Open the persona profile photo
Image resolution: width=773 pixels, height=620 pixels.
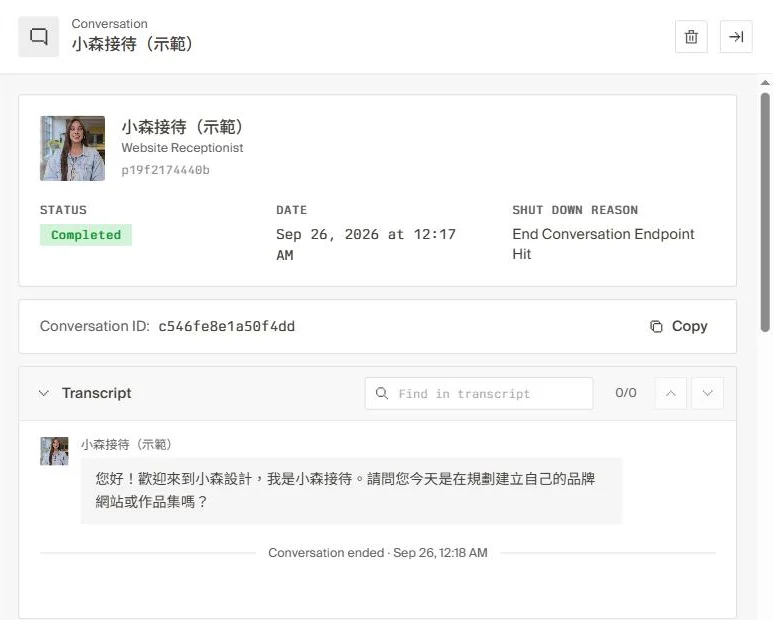click(72, 148)
